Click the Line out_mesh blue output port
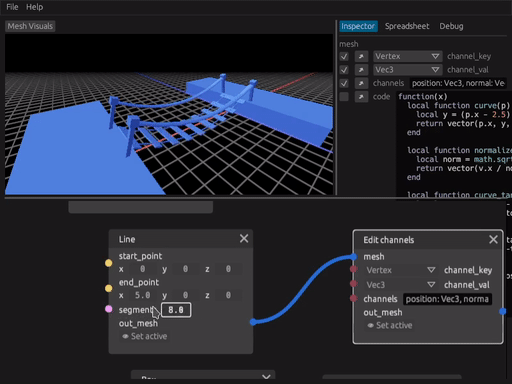 point(253,322)
